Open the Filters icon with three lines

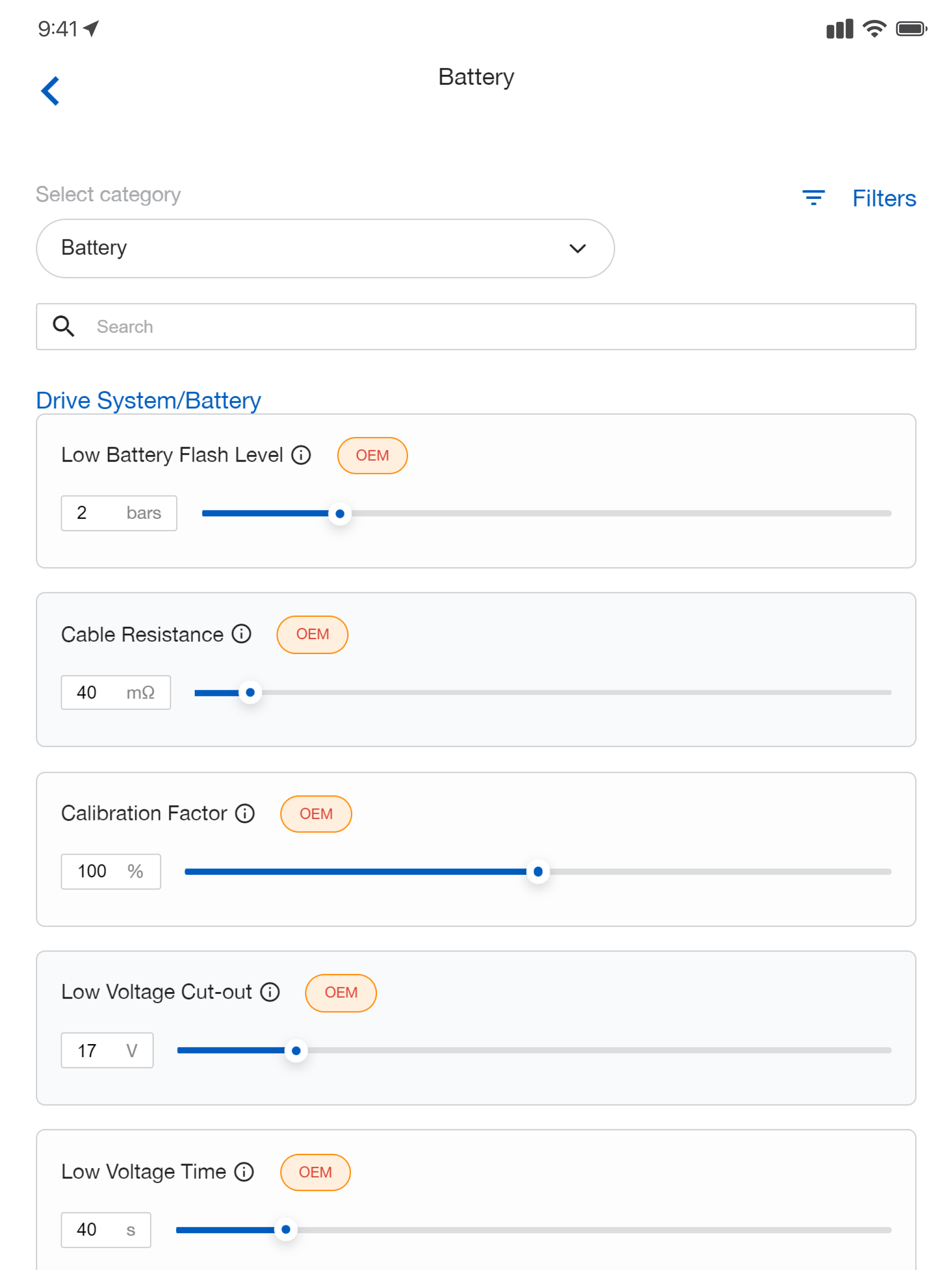(813, 198)
